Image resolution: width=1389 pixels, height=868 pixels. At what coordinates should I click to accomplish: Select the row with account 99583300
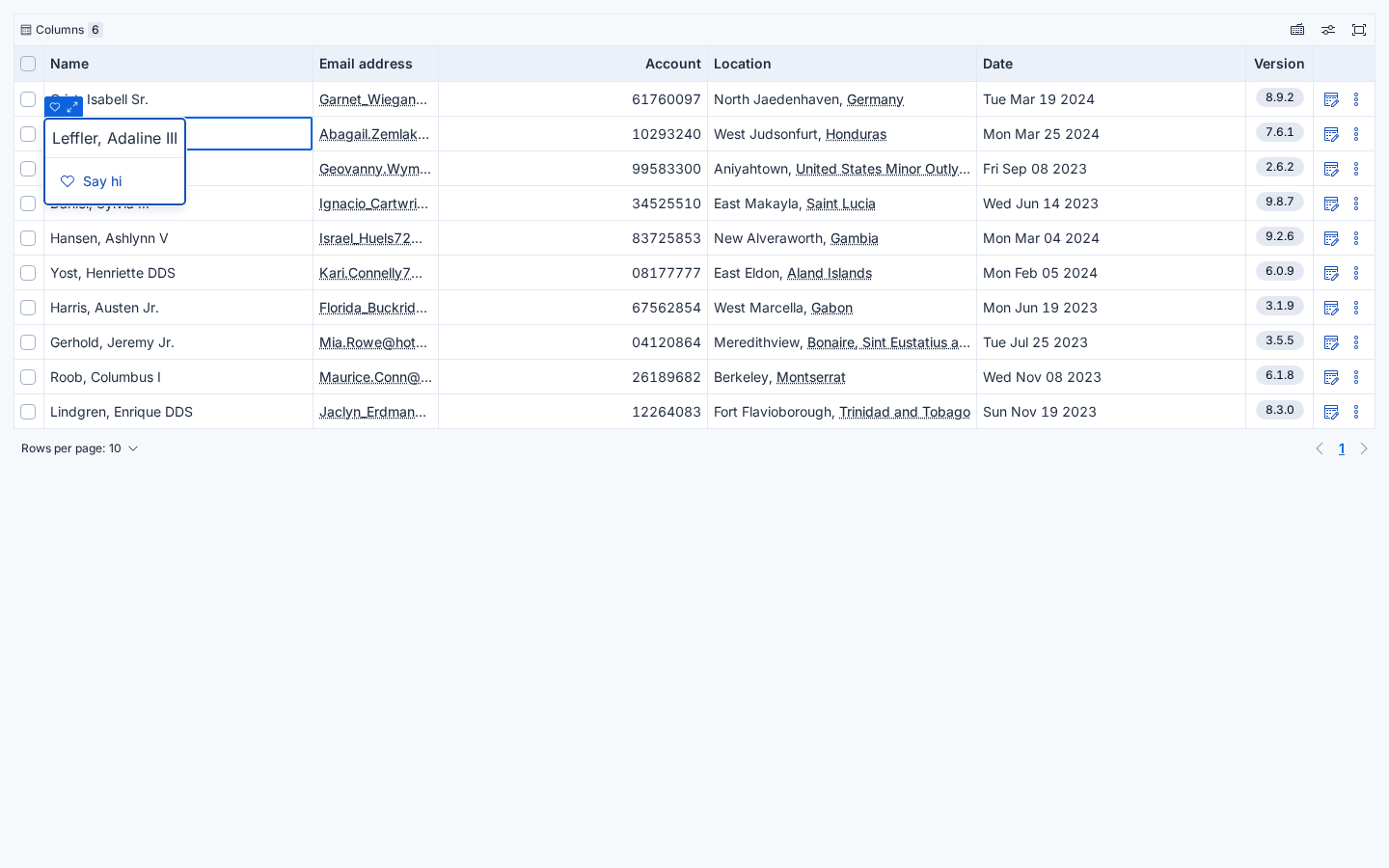click(x=28, y=169)
